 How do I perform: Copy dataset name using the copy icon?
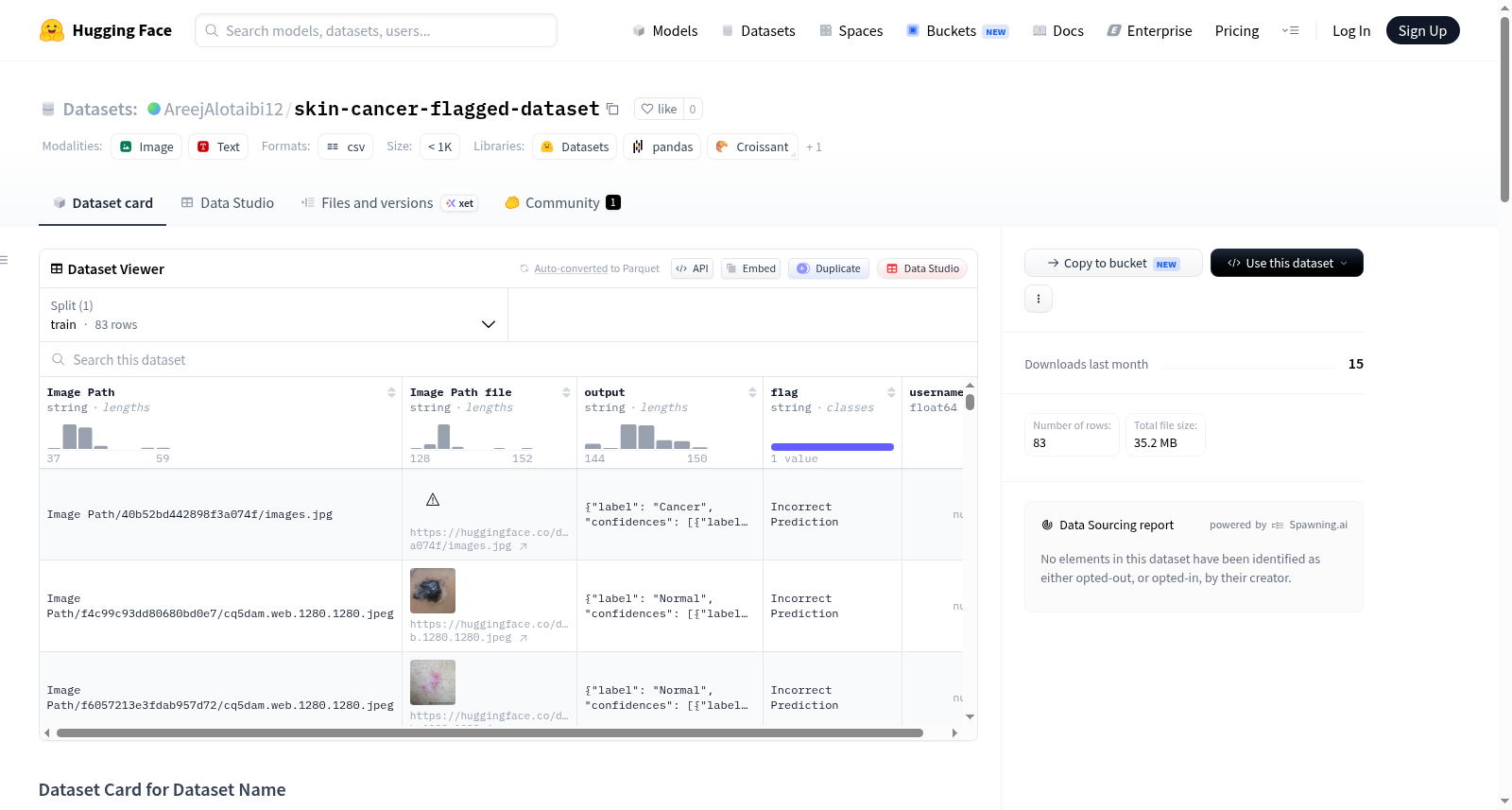click(x=612, y=109)
